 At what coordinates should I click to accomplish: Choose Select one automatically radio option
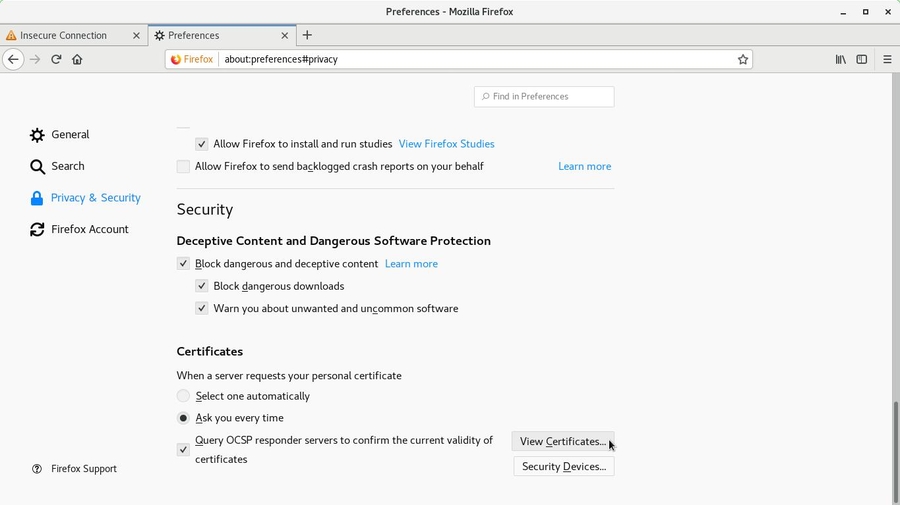(183, 396)
